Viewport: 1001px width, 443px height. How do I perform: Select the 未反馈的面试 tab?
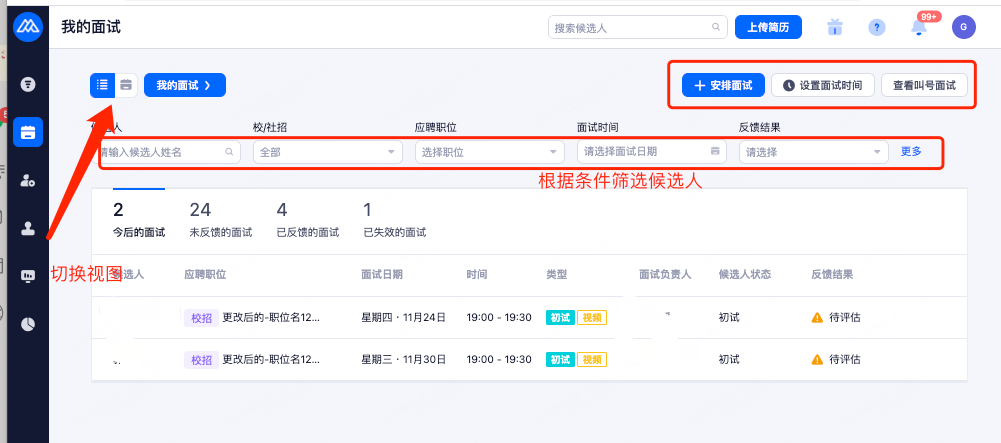[220, 219]
